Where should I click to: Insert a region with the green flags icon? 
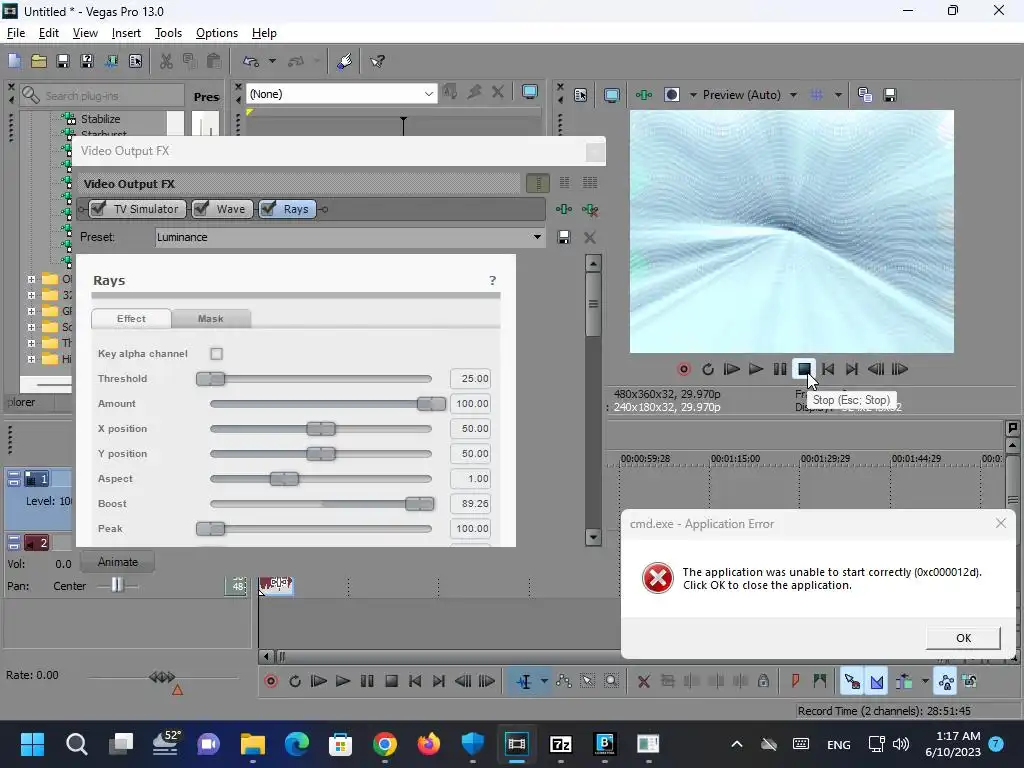(820, 681)
